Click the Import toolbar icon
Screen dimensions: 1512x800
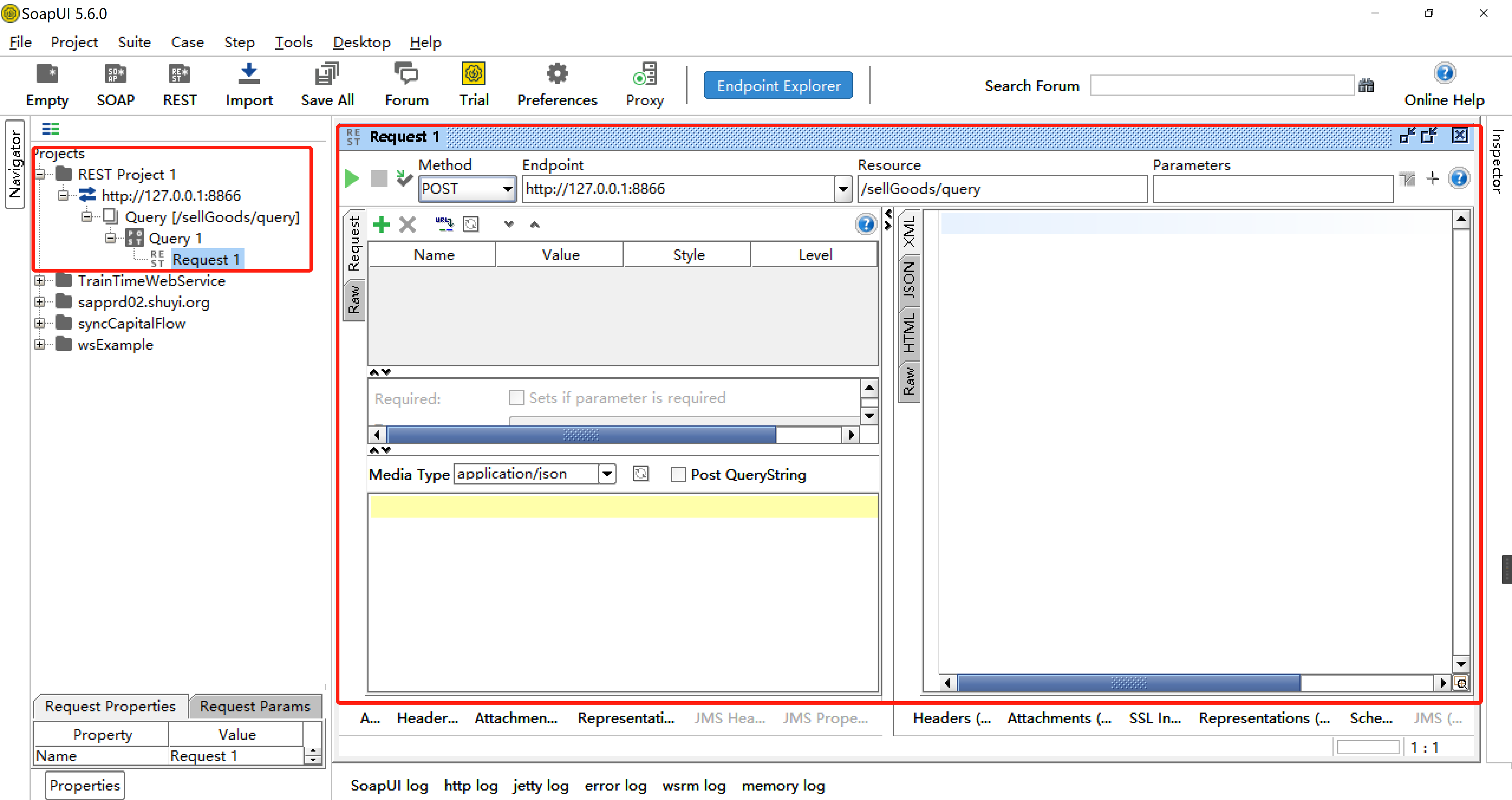tap(249, 85)
